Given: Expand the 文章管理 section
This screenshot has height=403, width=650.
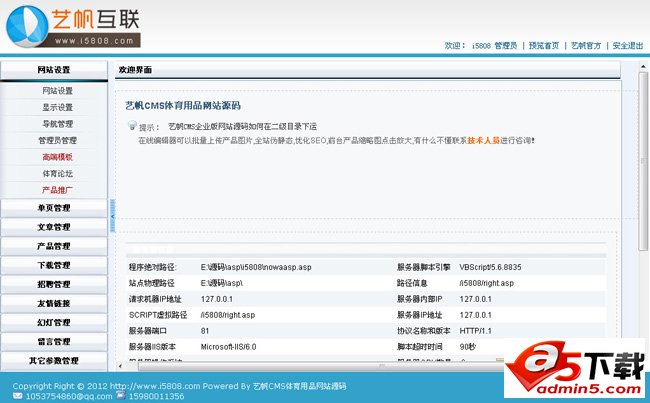Looking at the screenshot, I should [53, 227].
